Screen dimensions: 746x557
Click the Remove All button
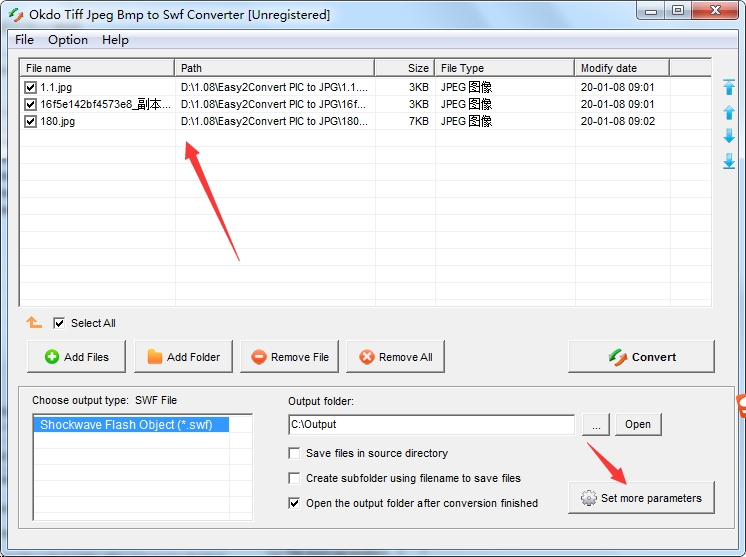(395, 357)
